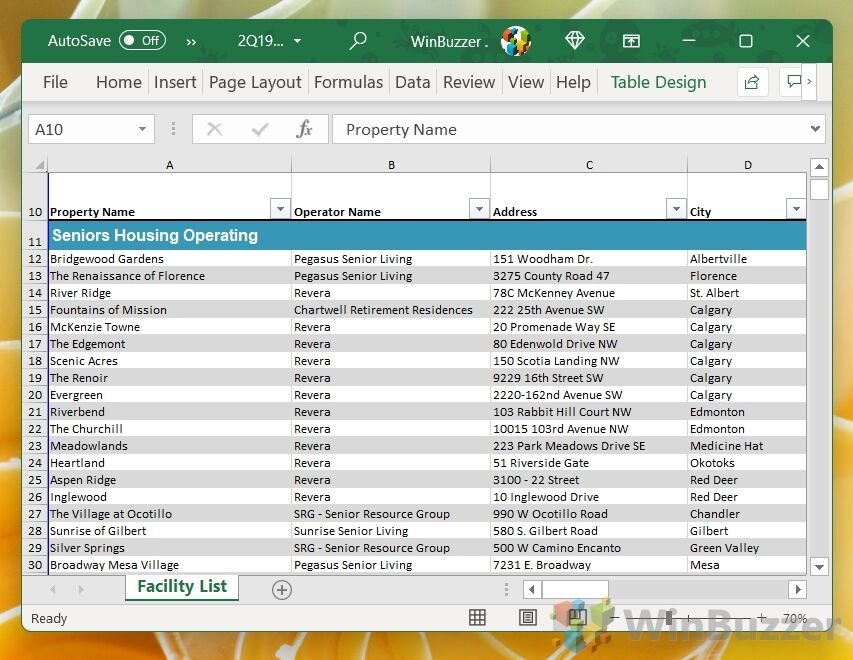Click the horizontal scrollbar thumb
853x660 pixels.
(575, 589)
